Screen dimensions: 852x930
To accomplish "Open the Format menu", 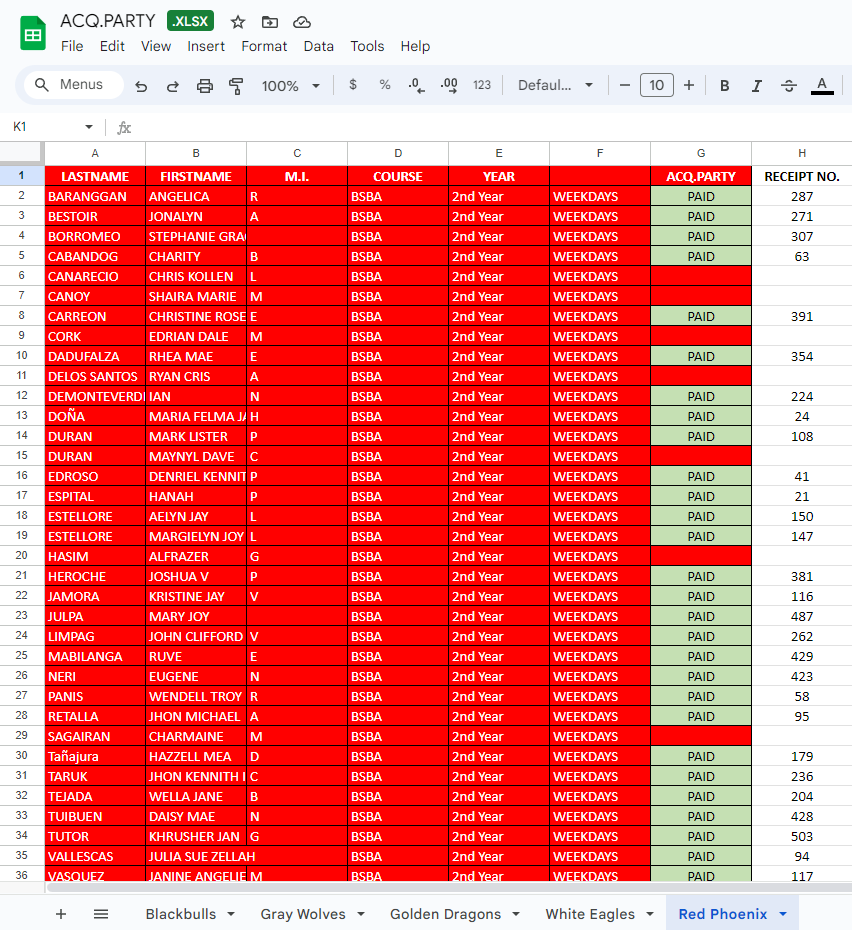I will [x=264, y=46].
